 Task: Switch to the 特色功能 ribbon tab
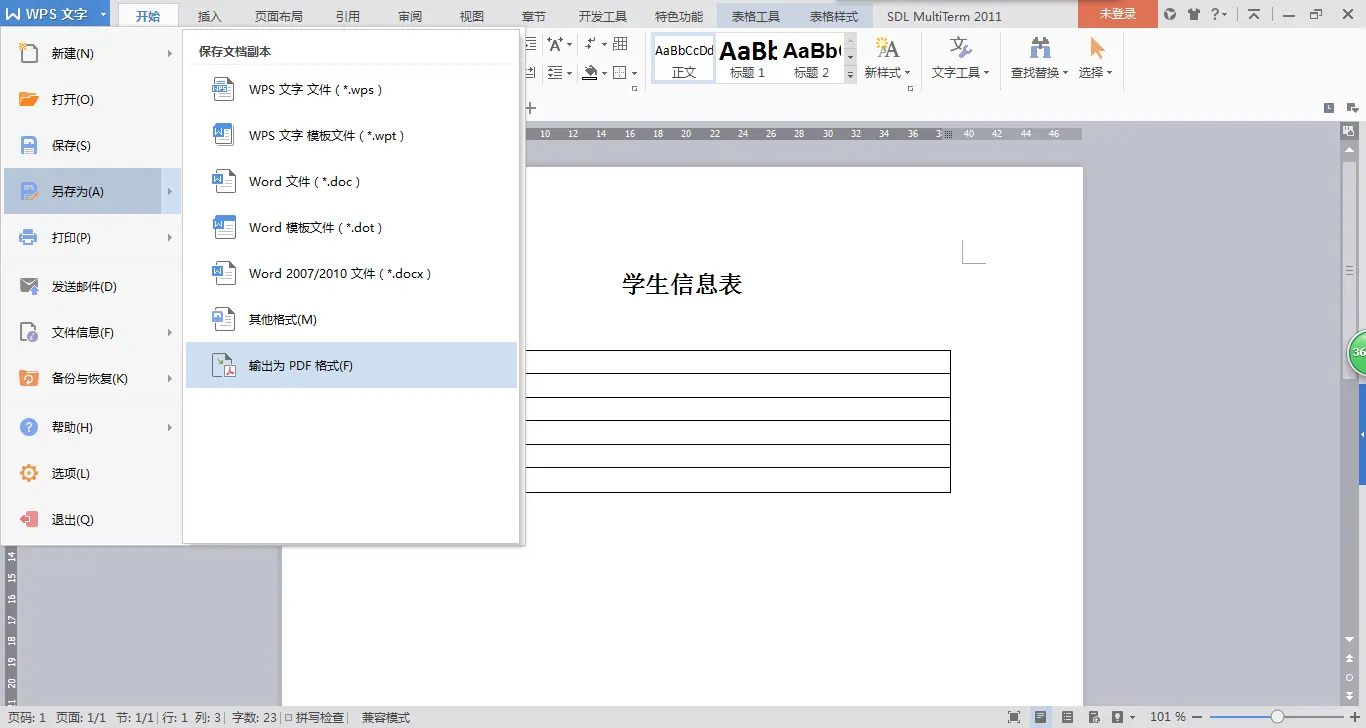pyautogui.click(x=679, y=16)
